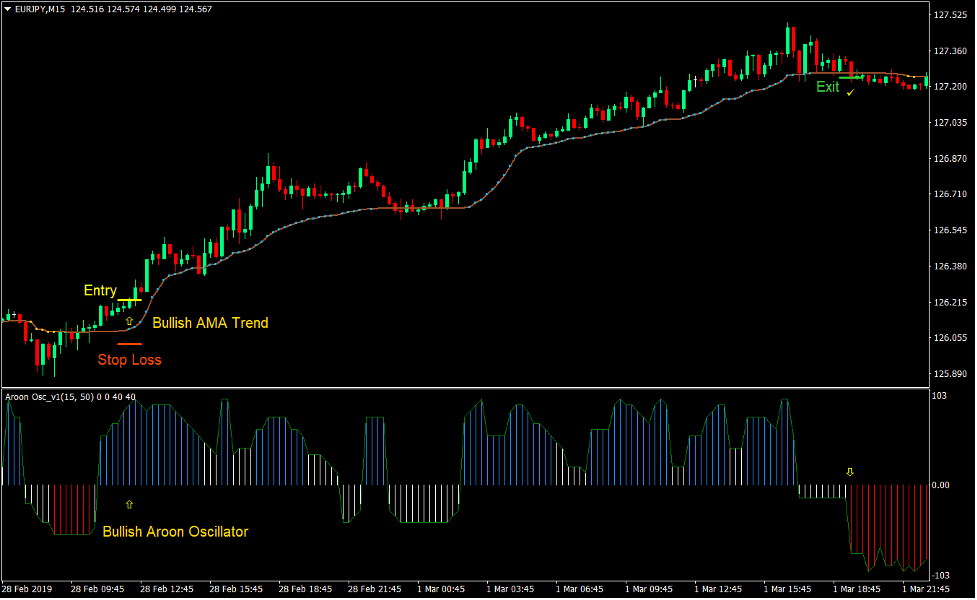Click the 127.155 price level on the scale
This screenshot has height=600, width=977.
[948, 96]
